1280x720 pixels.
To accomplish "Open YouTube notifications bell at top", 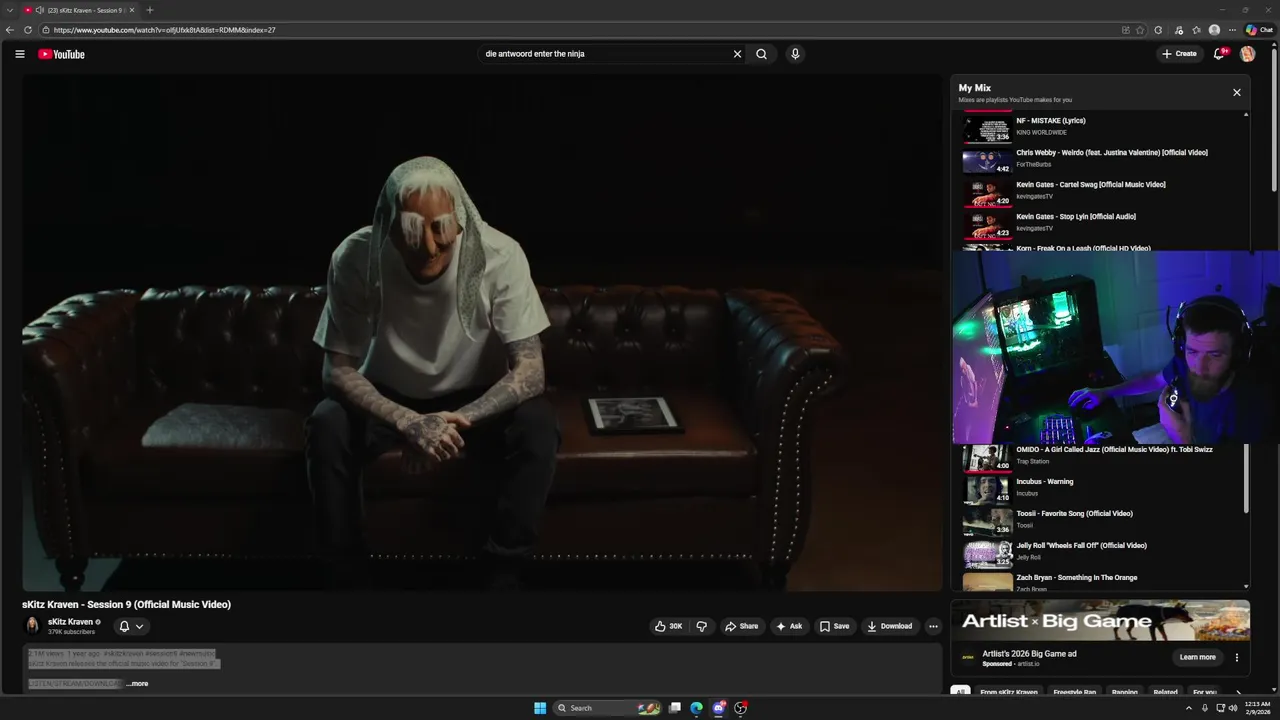I will pyautogui.click(x=1219, y=54).
